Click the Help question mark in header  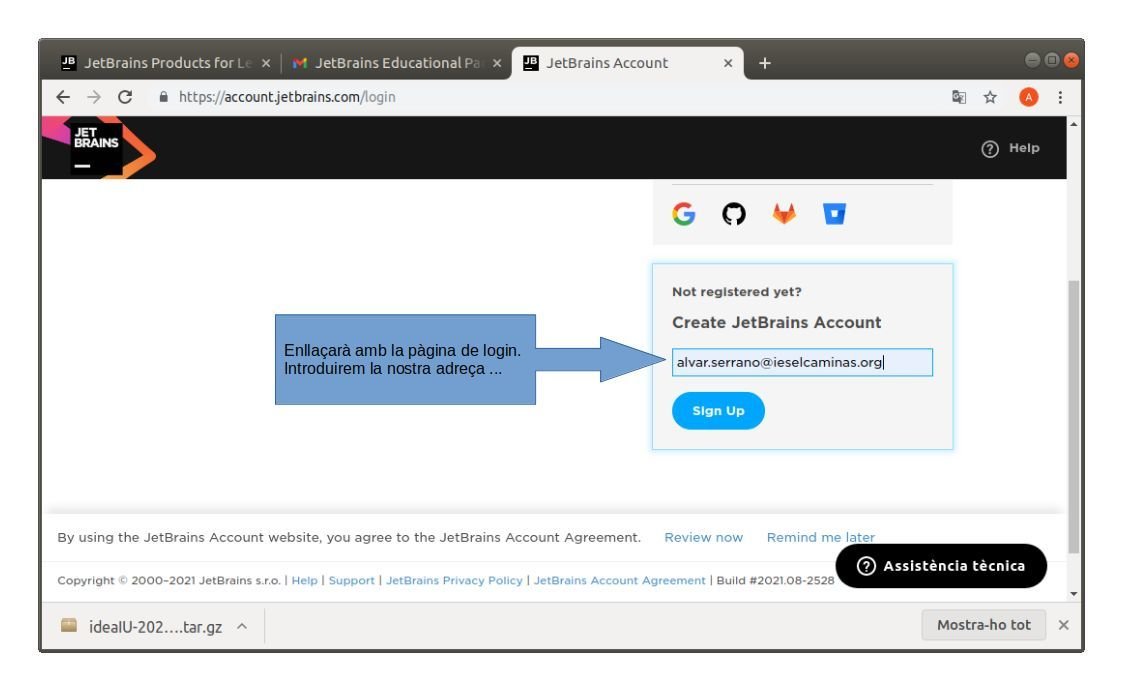[x=990, y=149]
